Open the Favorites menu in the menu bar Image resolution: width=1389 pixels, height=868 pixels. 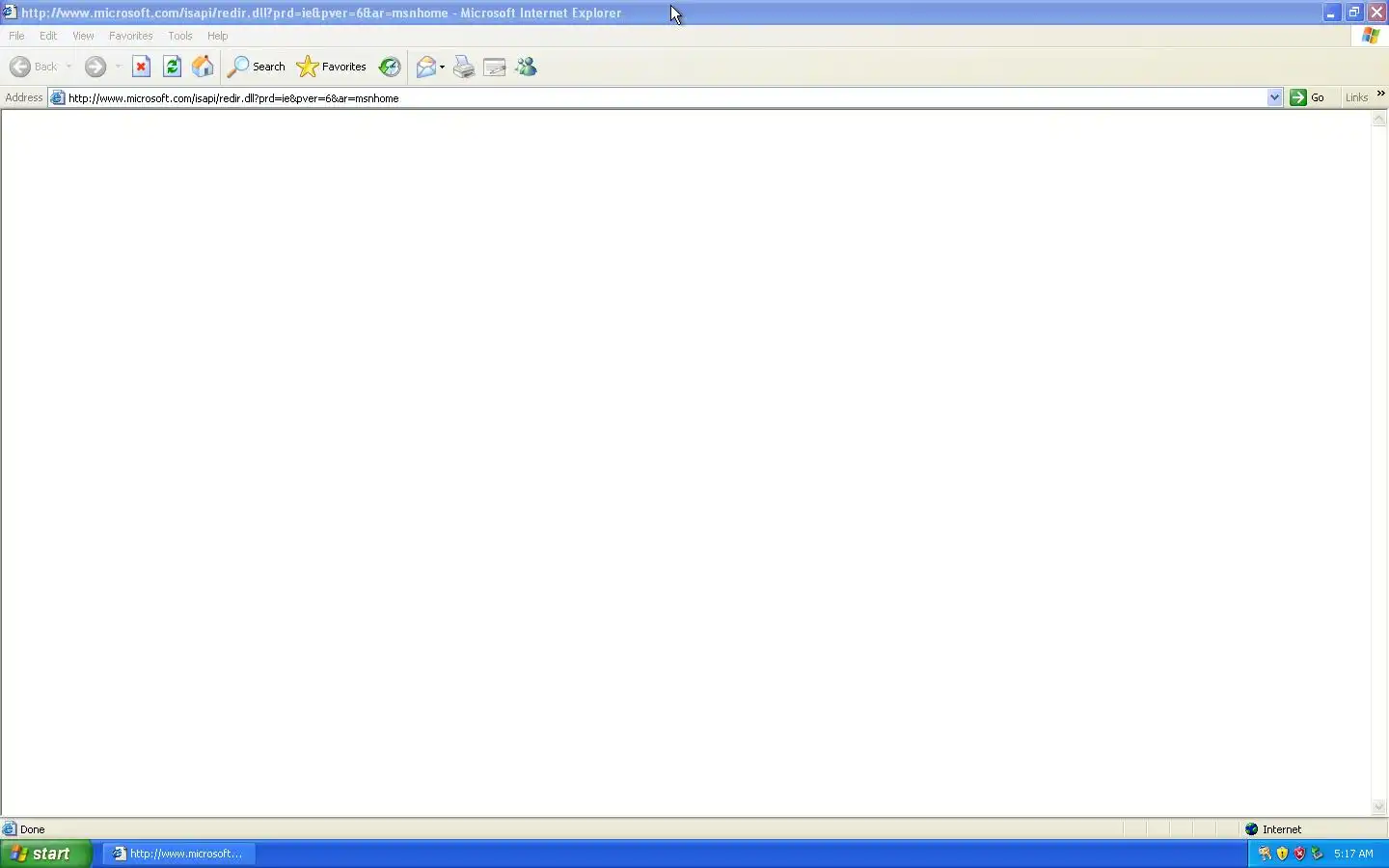131,36
